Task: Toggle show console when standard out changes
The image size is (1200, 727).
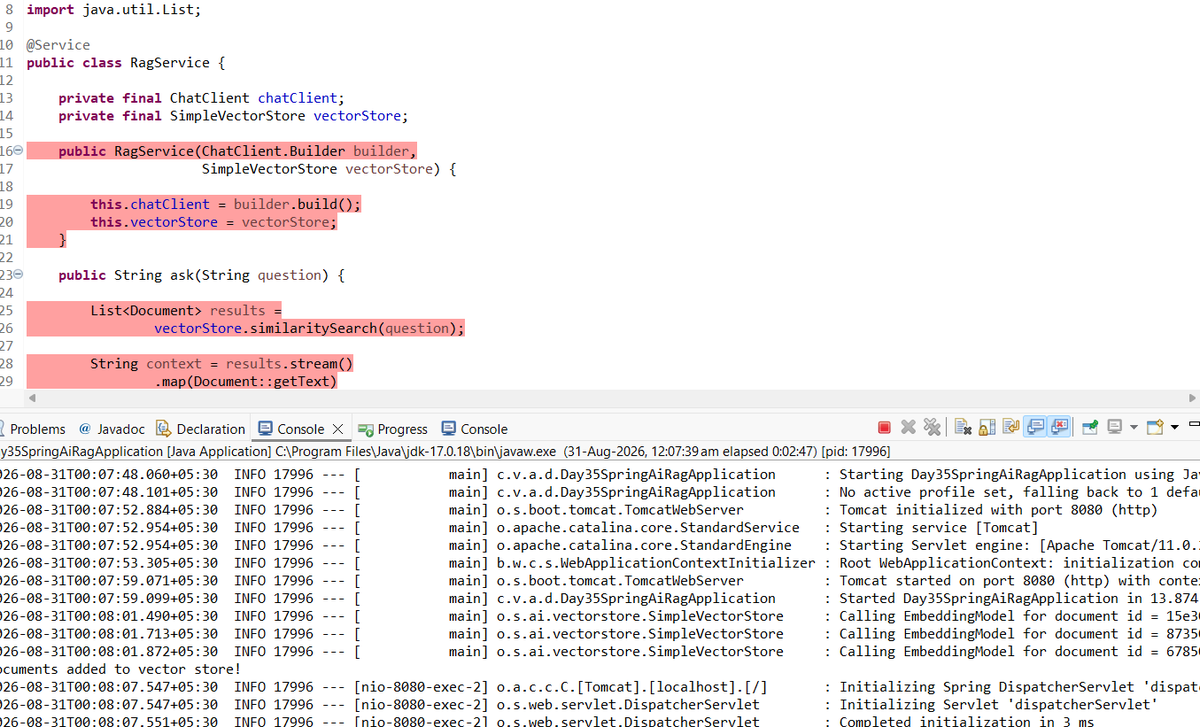Action: [x=1035, y=428]
